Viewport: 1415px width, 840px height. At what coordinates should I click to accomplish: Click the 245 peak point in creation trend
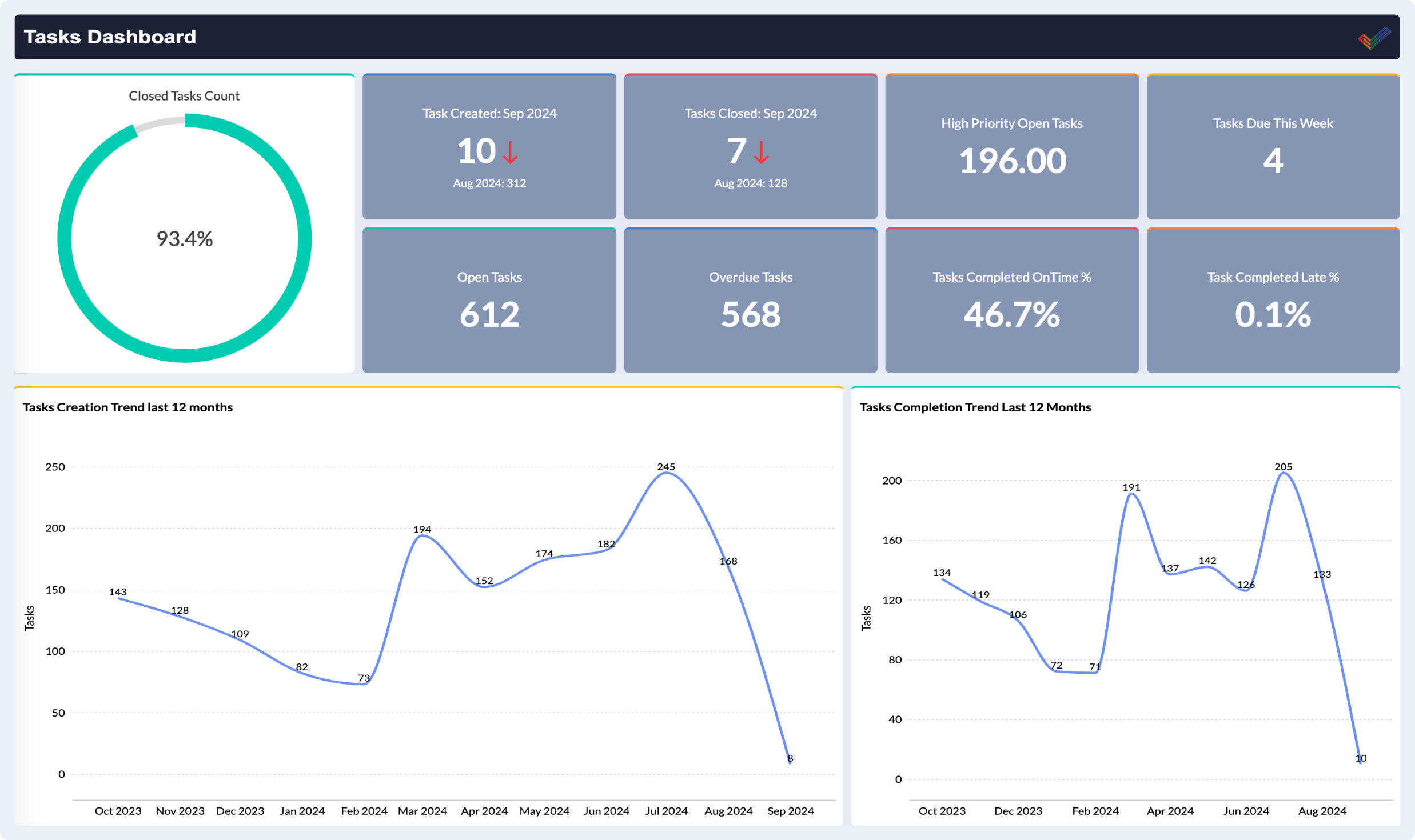pos(666,473)
